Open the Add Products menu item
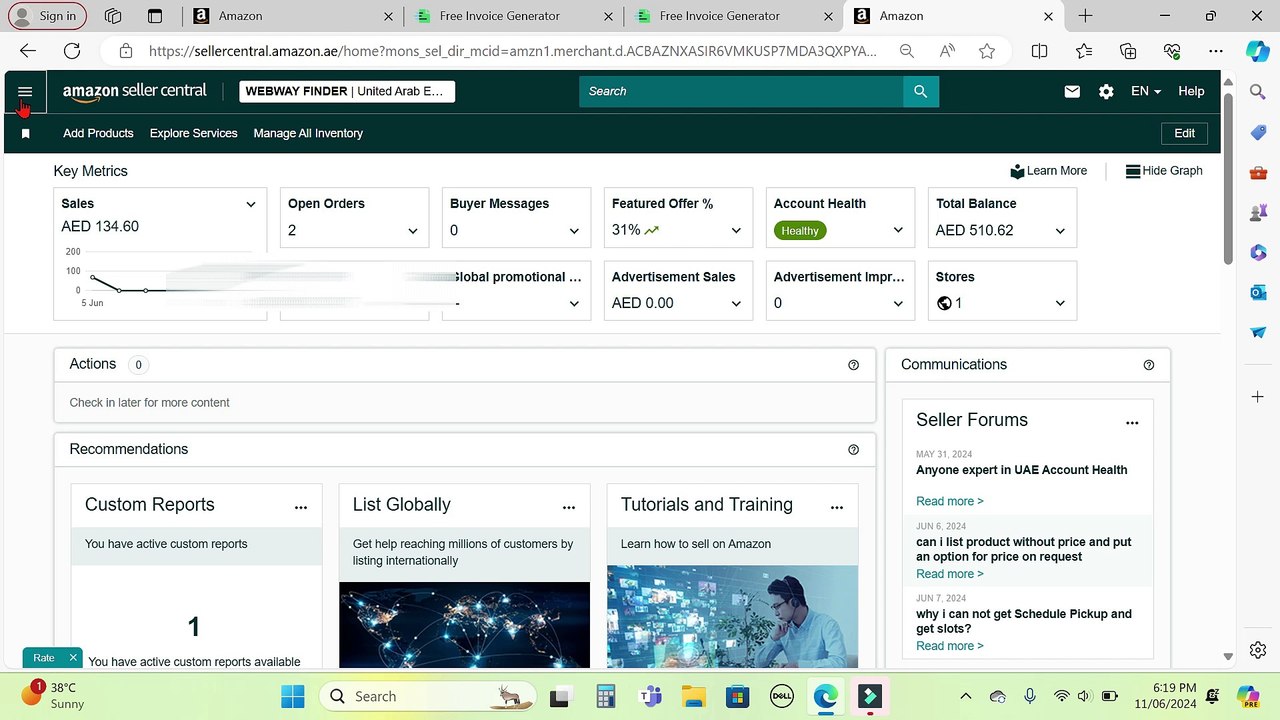The width and height of the screenshot is (1280, 720). click(x=98, y=133)
